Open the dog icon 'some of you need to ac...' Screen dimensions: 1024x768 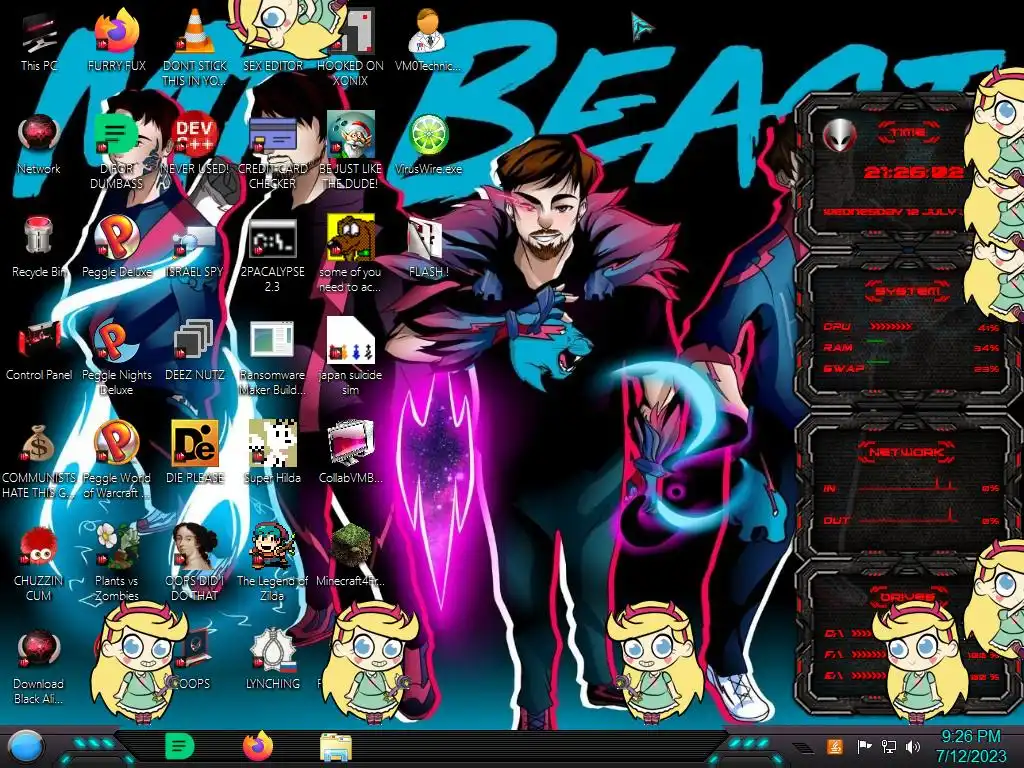click(351, 253)
